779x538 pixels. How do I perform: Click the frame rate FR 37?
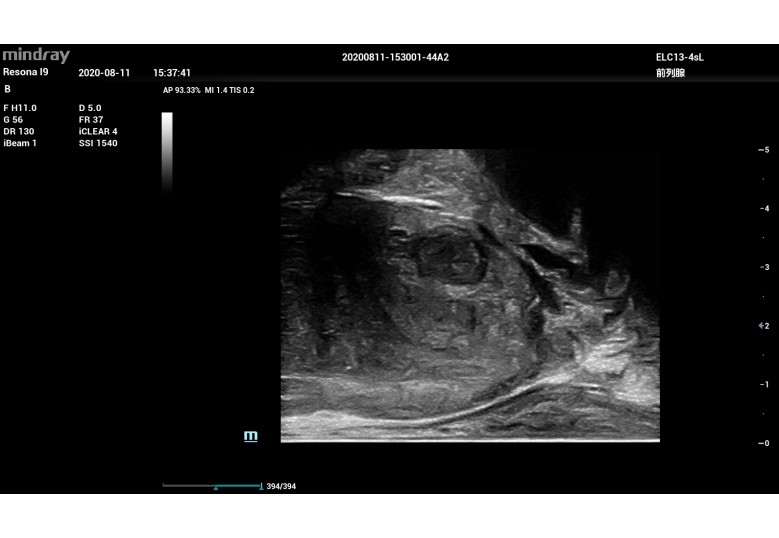click(x=91, y=120)
